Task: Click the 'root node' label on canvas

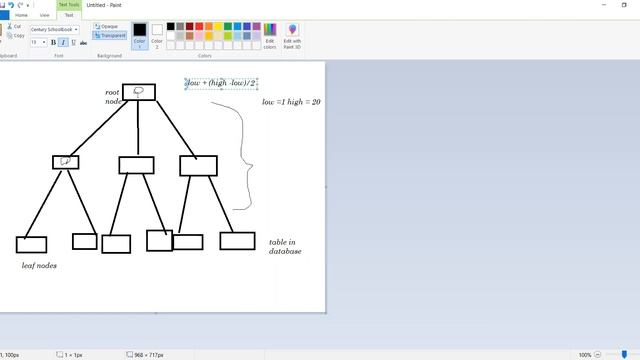Action: pos(113,97)
